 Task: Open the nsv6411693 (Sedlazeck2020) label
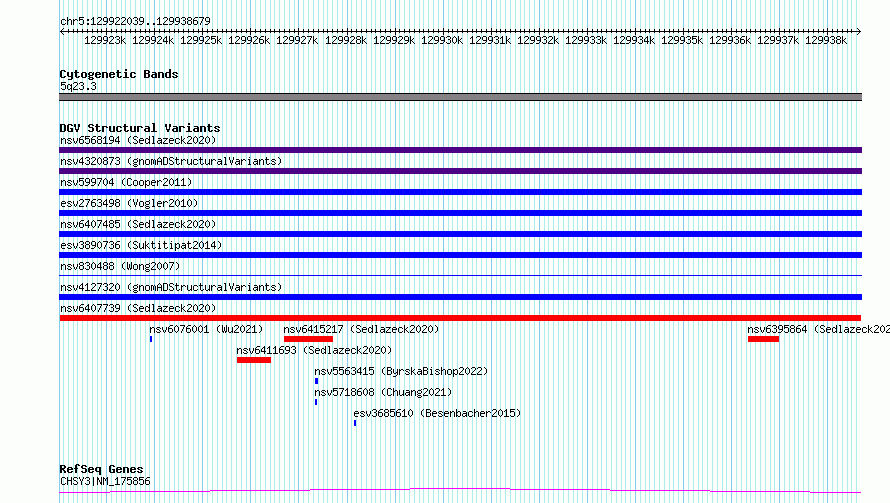point(314,350)
